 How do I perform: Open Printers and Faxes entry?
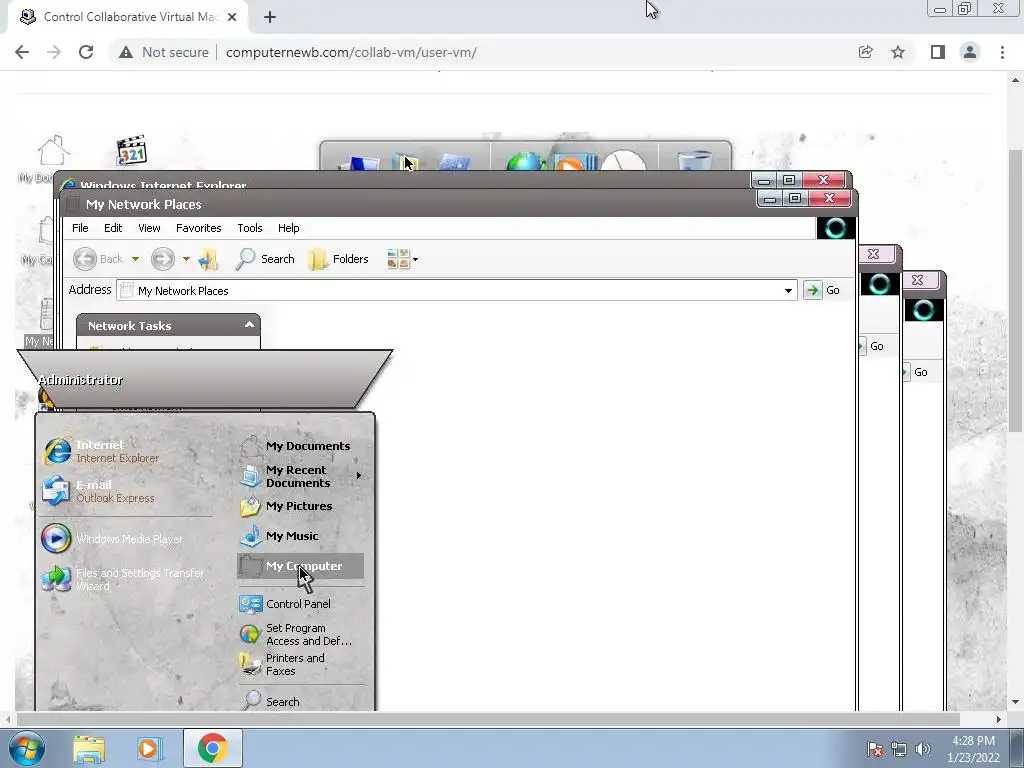point(282,665)
